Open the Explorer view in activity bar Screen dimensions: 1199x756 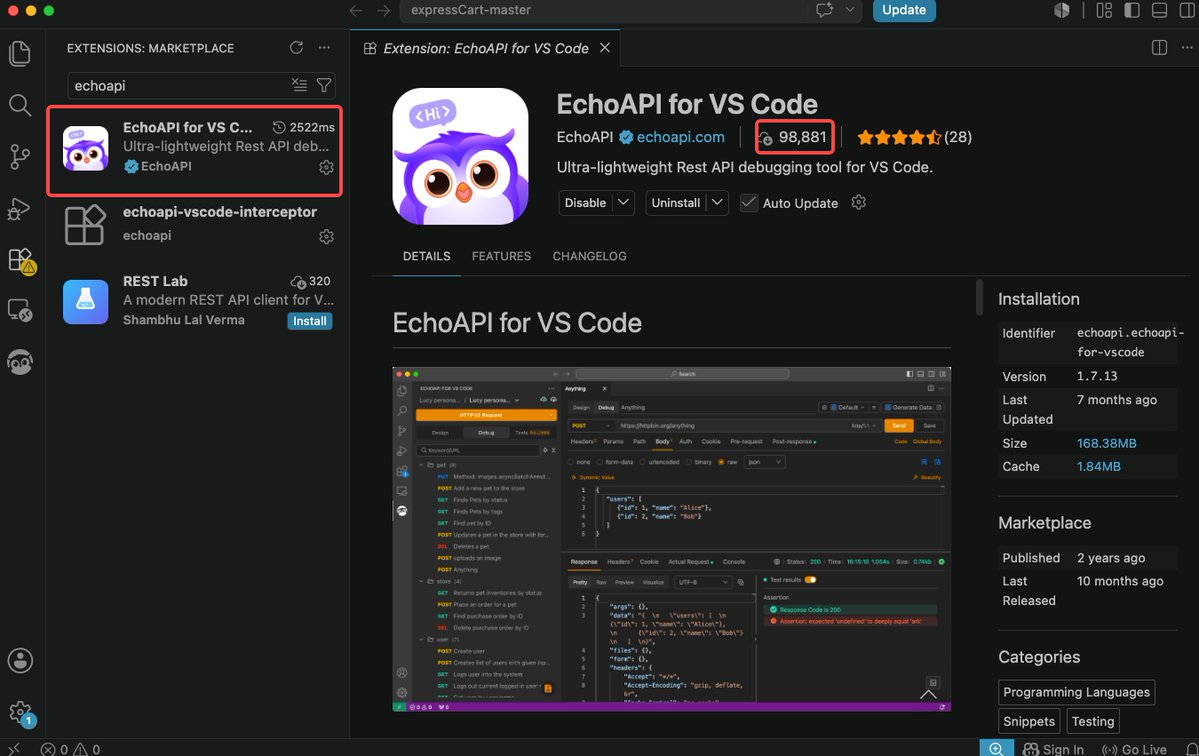(20, 54)
